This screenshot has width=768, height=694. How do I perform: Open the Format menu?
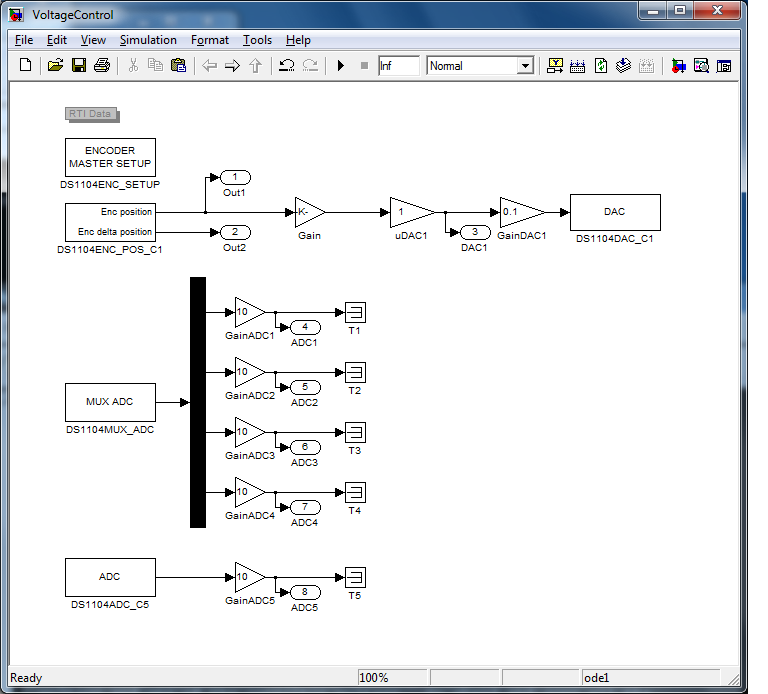coord(210,40)
